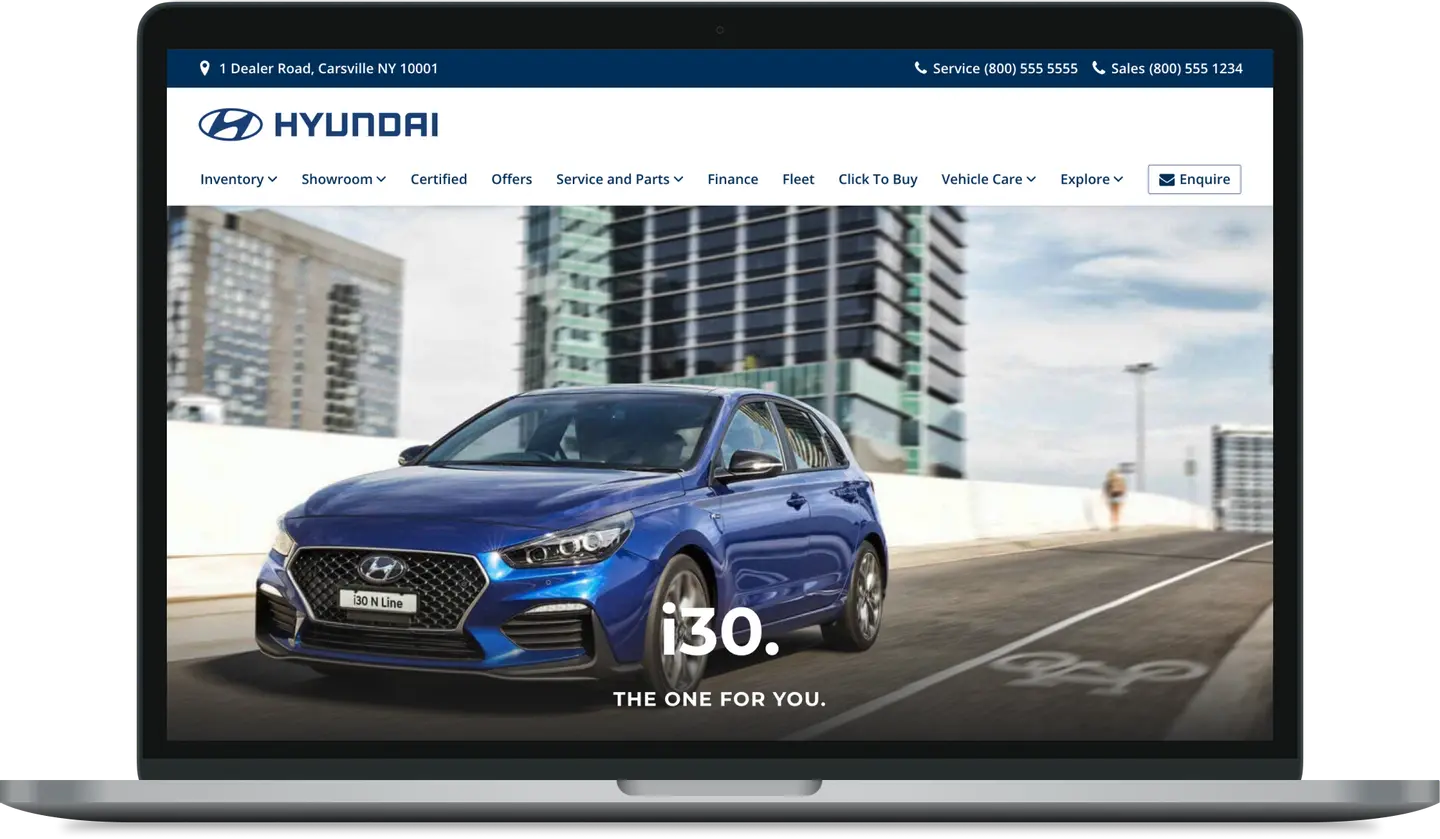Image resolution: width=1440 pixels, height=839 pixels.
Task: Open the Vehicle Care dropdown
Action: pyautogui.click(x=988, y=180)
